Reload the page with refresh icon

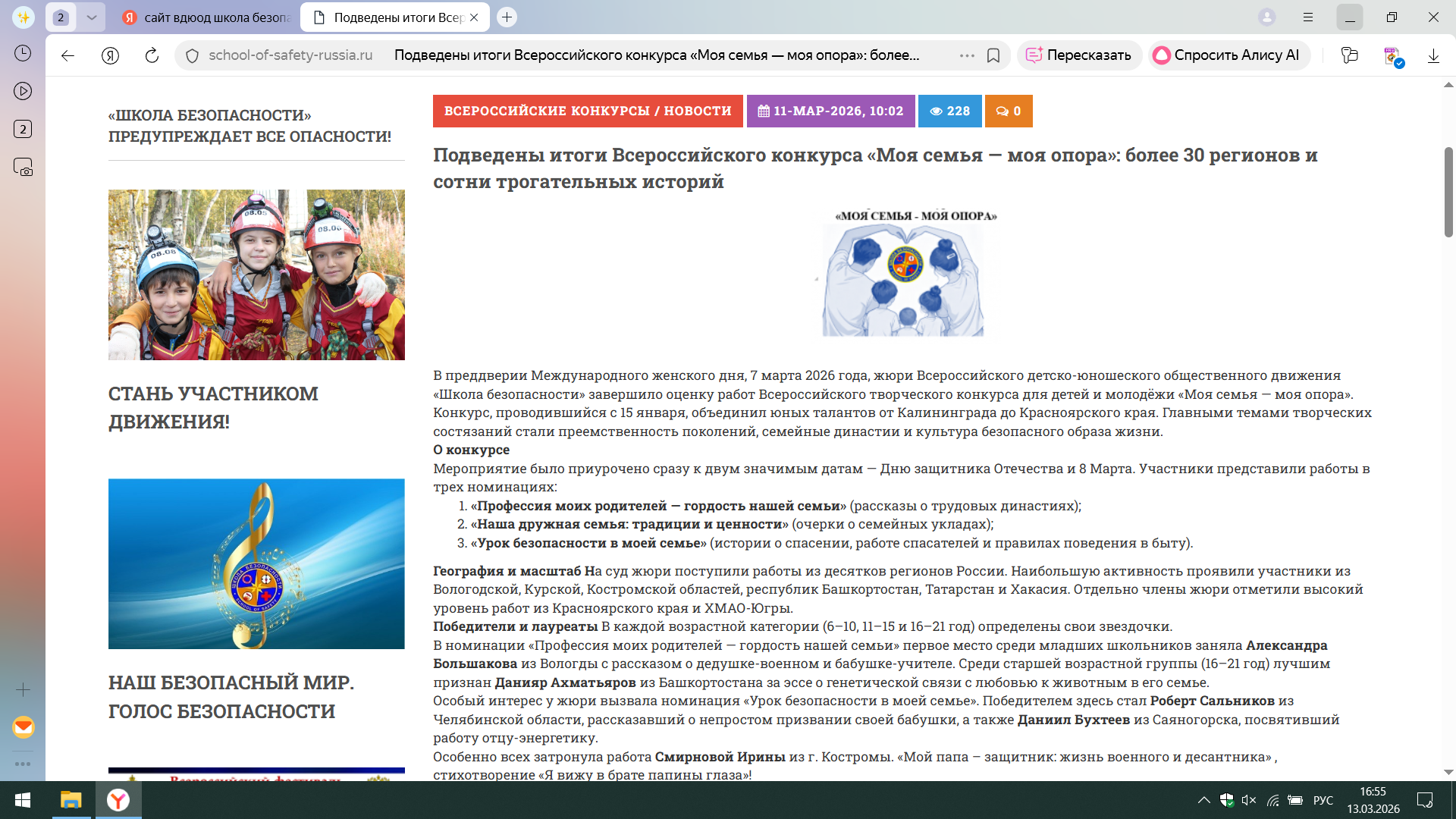152,55
